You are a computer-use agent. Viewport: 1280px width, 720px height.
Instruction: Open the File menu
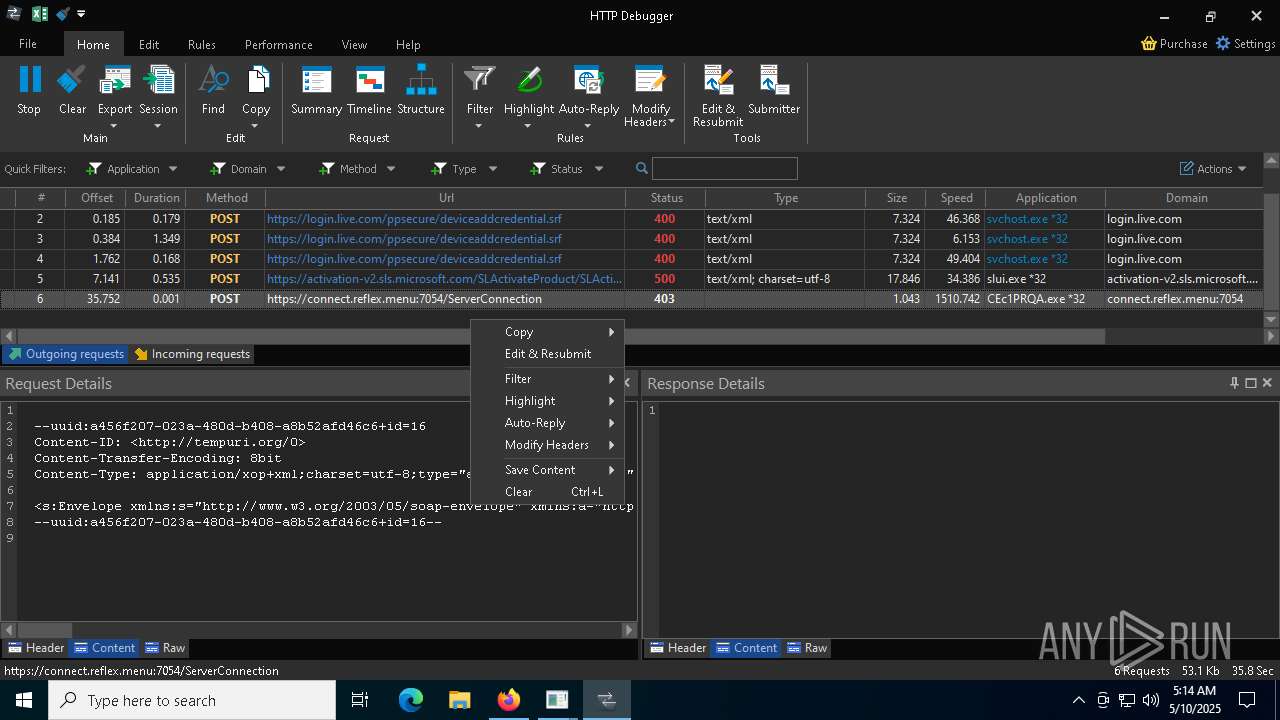tap(28, 44)
